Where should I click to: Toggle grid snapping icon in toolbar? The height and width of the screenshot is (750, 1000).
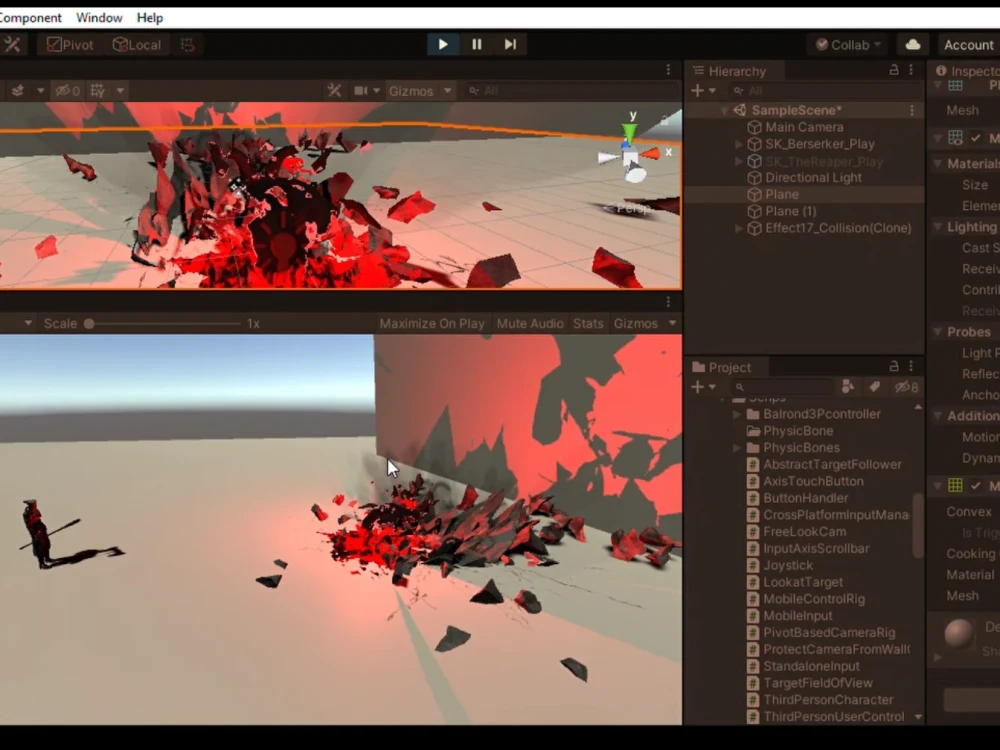pyautogui.click(x=188, y=45)
